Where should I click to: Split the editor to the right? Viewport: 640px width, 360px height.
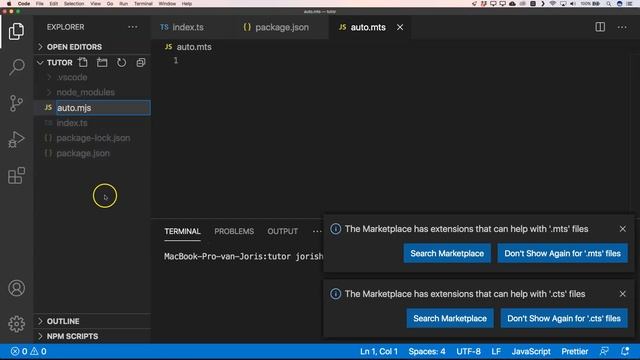point(600,27)
